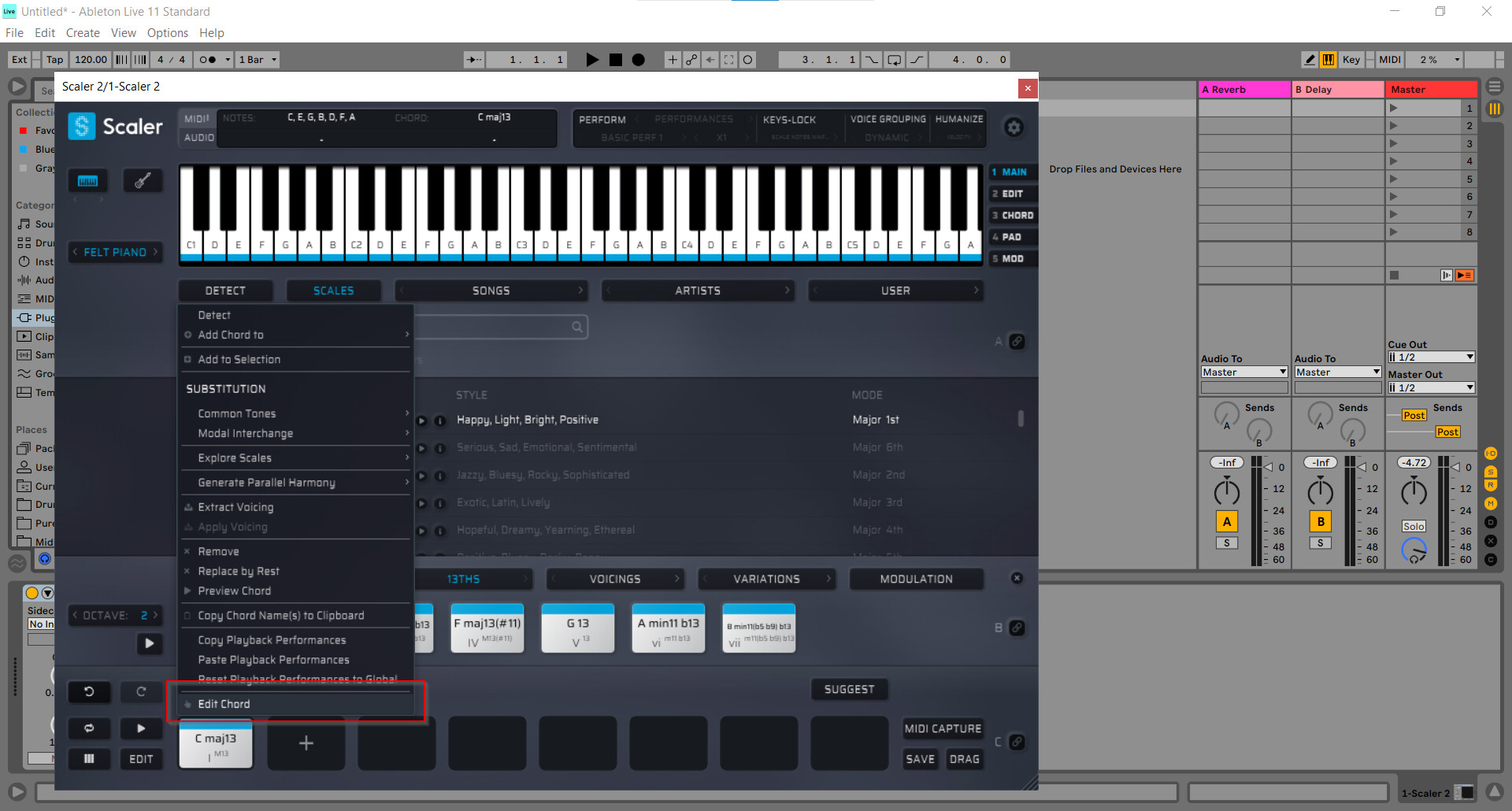Toggle Master Solo cue button

pos(1414,526)
